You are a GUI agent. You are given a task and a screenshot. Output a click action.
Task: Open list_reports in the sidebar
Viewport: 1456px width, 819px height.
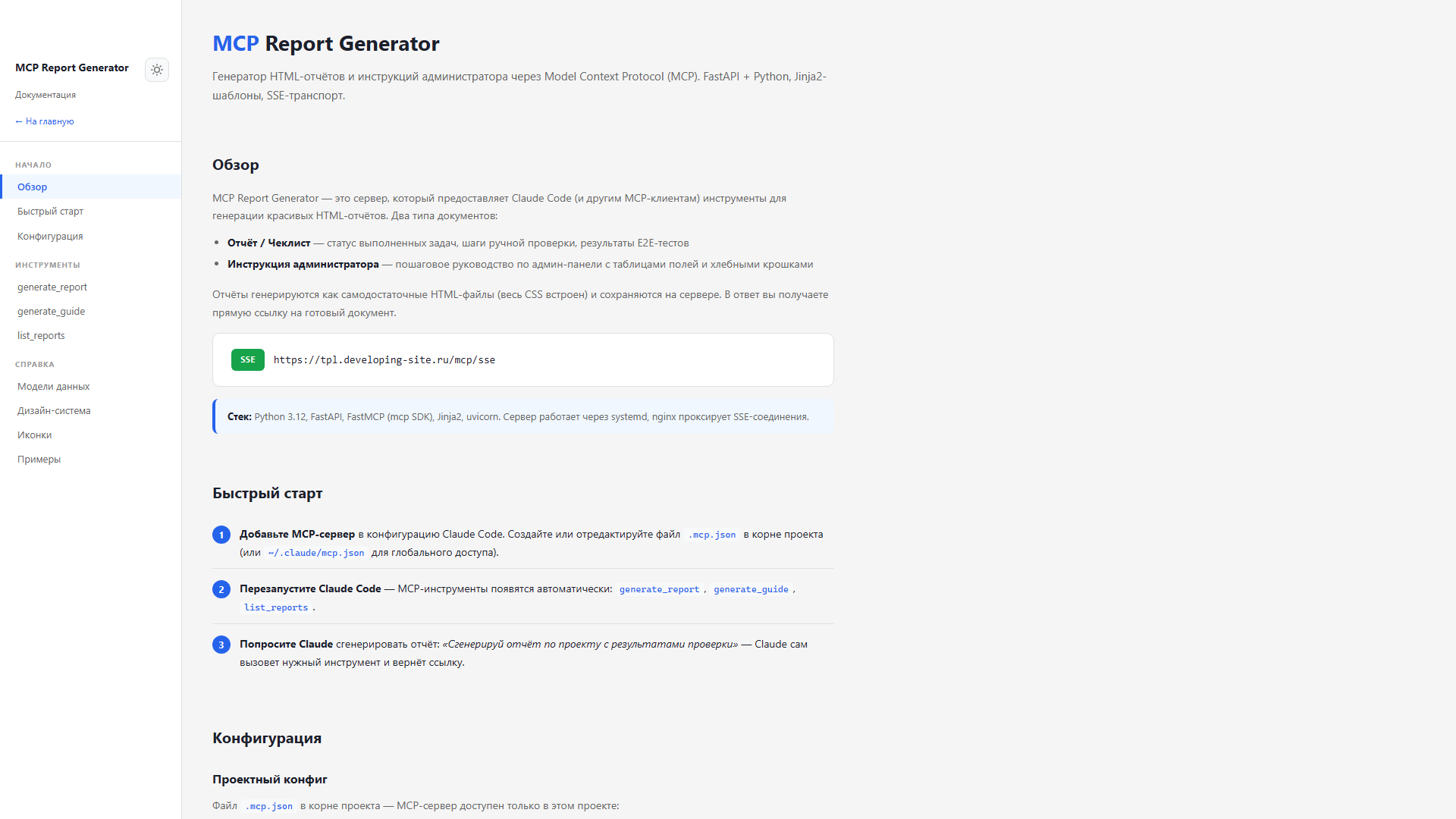point(42,336)
